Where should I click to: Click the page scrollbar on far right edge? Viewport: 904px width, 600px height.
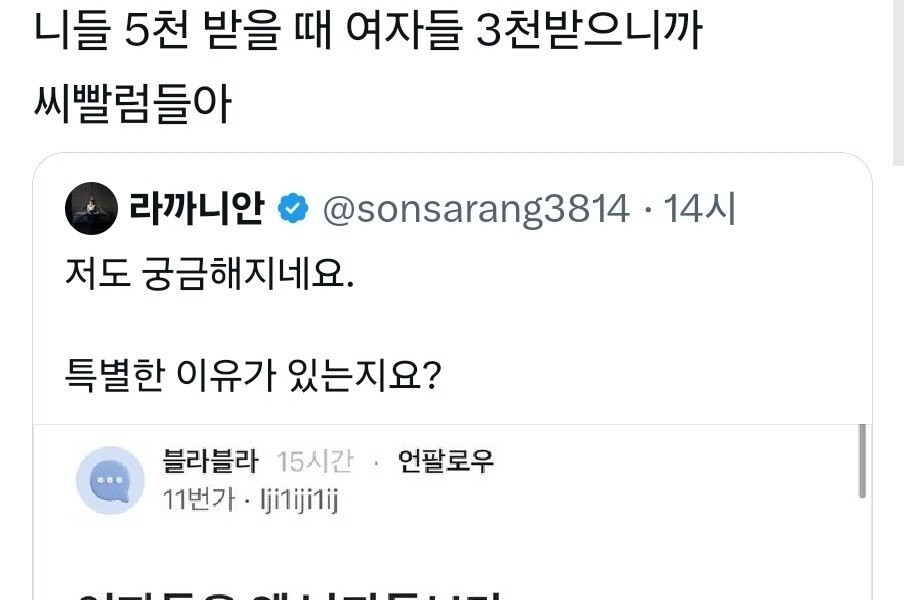pyautogui.click(x=897, y=80)
